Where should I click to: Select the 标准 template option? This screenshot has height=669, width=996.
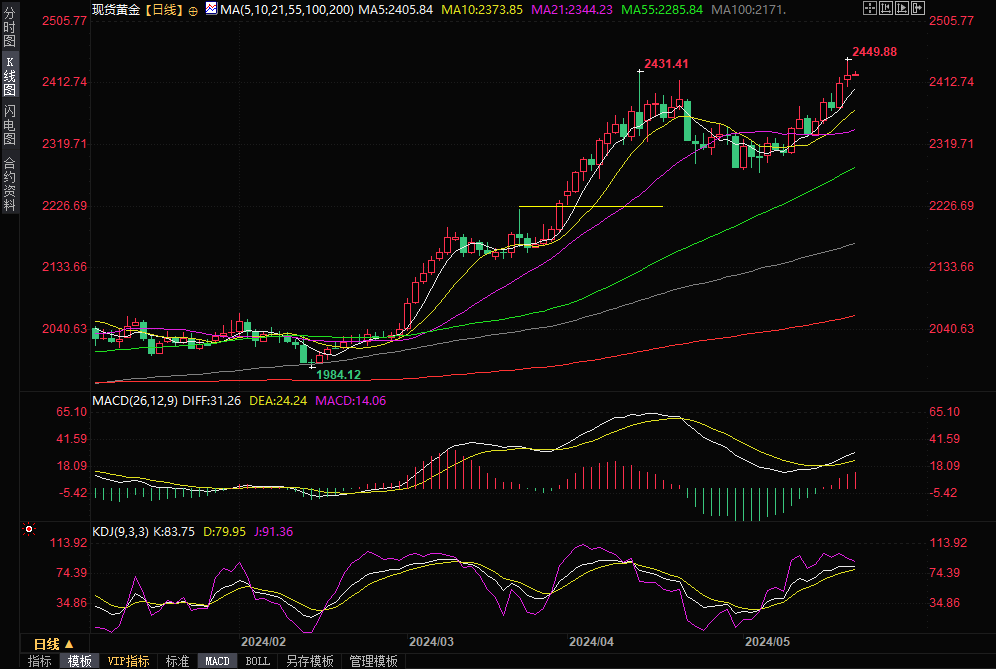(x=177, y=661)
